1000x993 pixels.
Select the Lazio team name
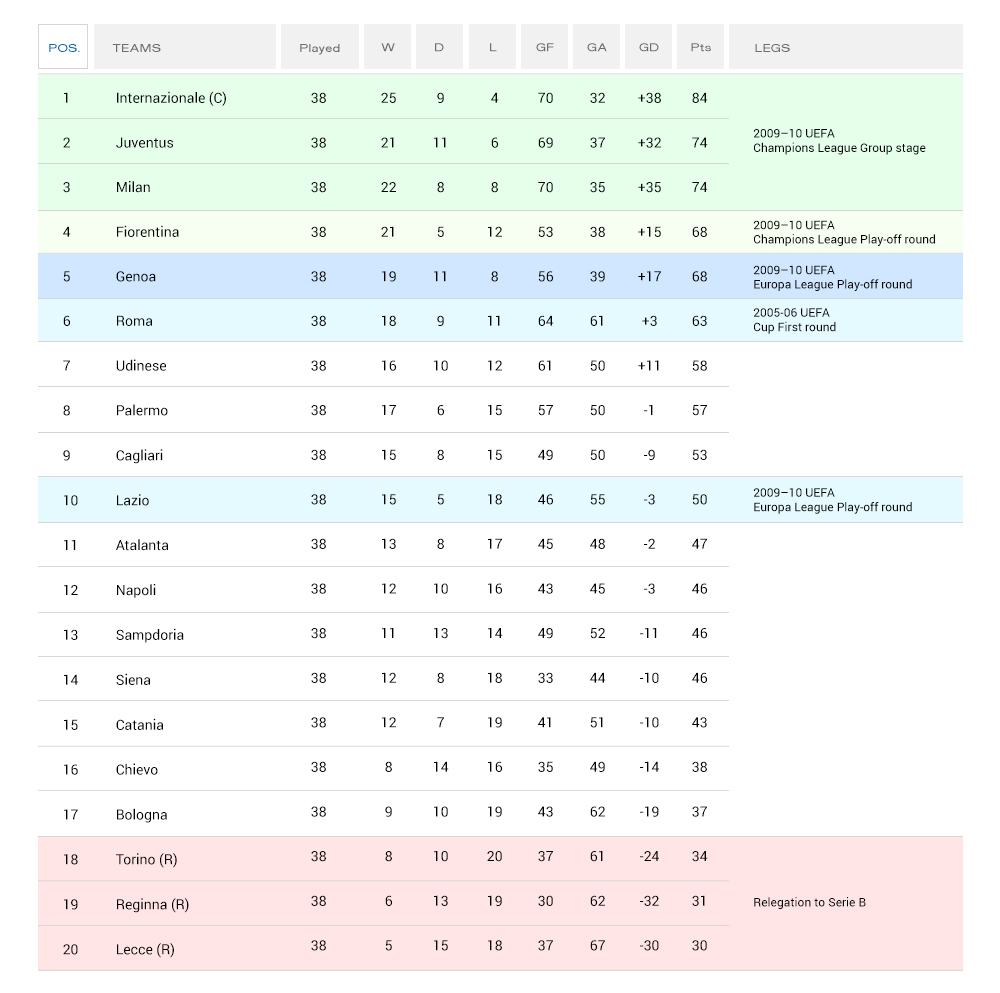click(x=133, y=500)
